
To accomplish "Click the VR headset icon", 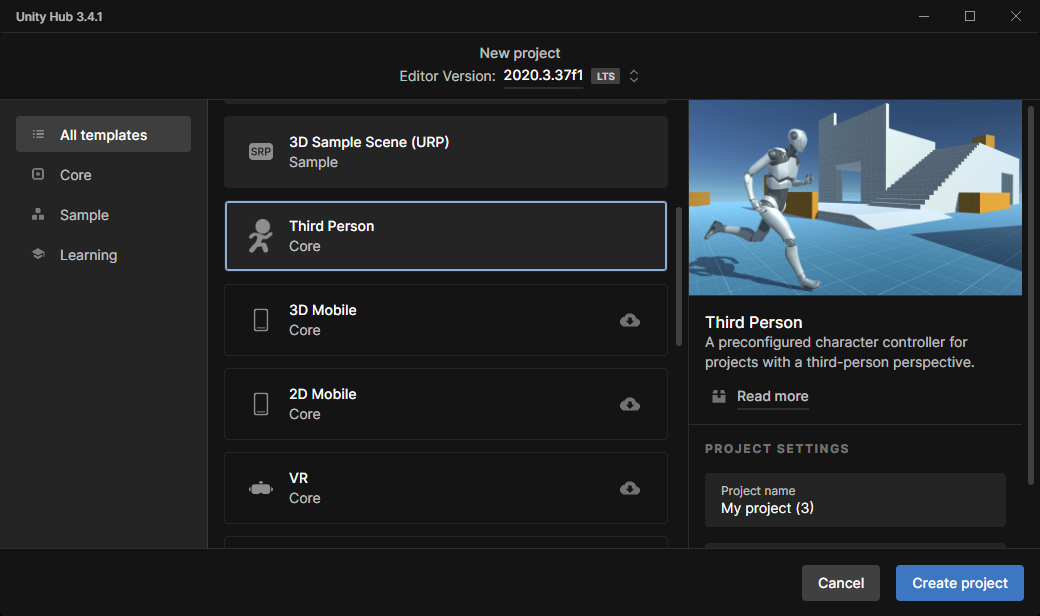I will click(261, 489).
